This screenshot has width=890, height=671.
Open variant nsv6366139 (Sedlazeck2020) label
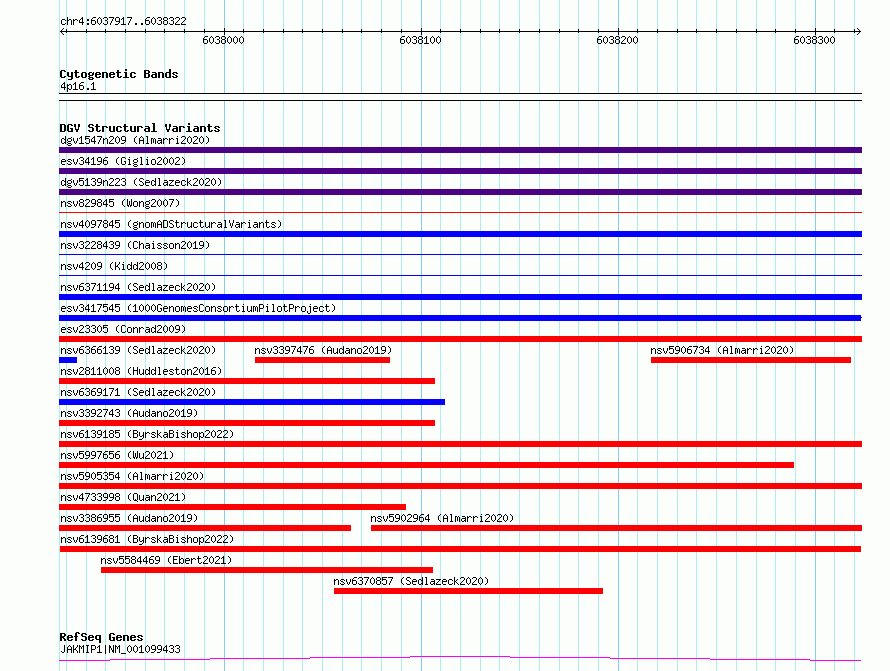(138, 350)
